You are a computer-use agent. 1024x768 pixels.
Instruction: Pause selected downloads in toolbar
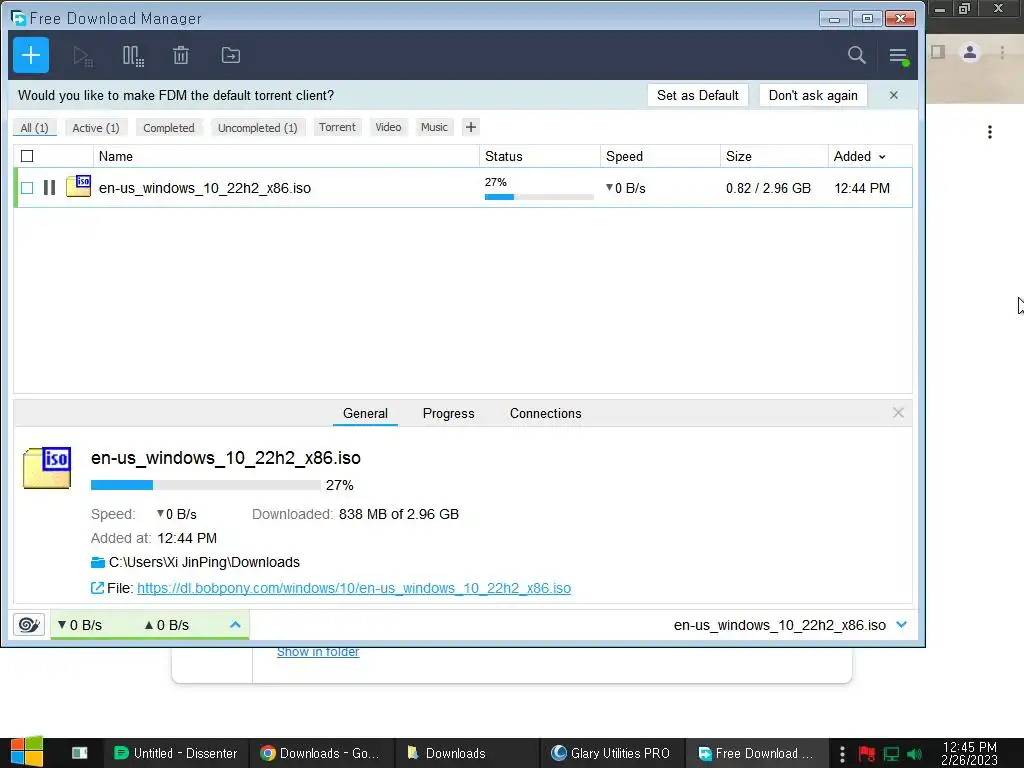(x=133, y=56)
